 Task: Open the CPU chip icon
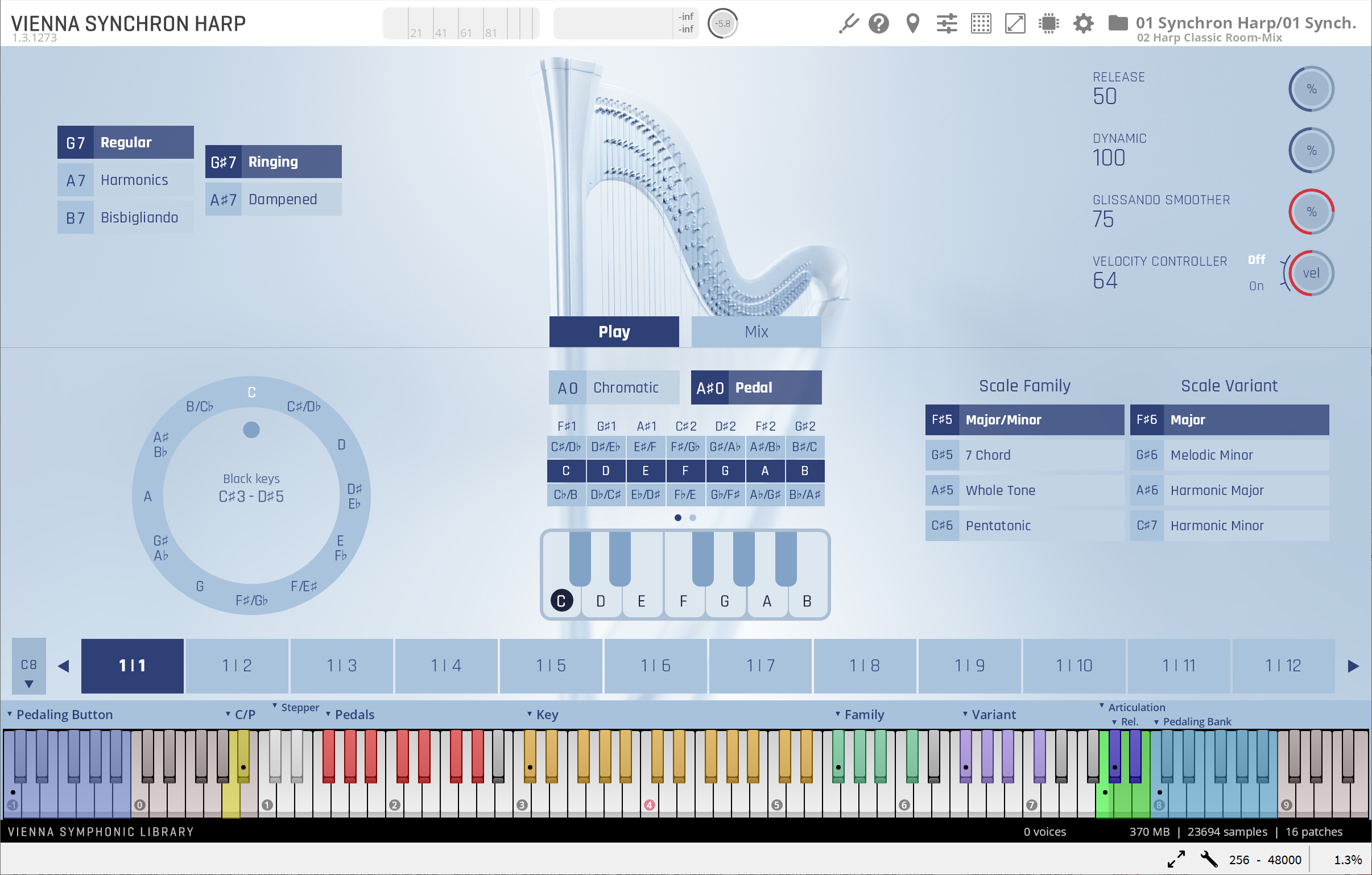coord(1048,24)
